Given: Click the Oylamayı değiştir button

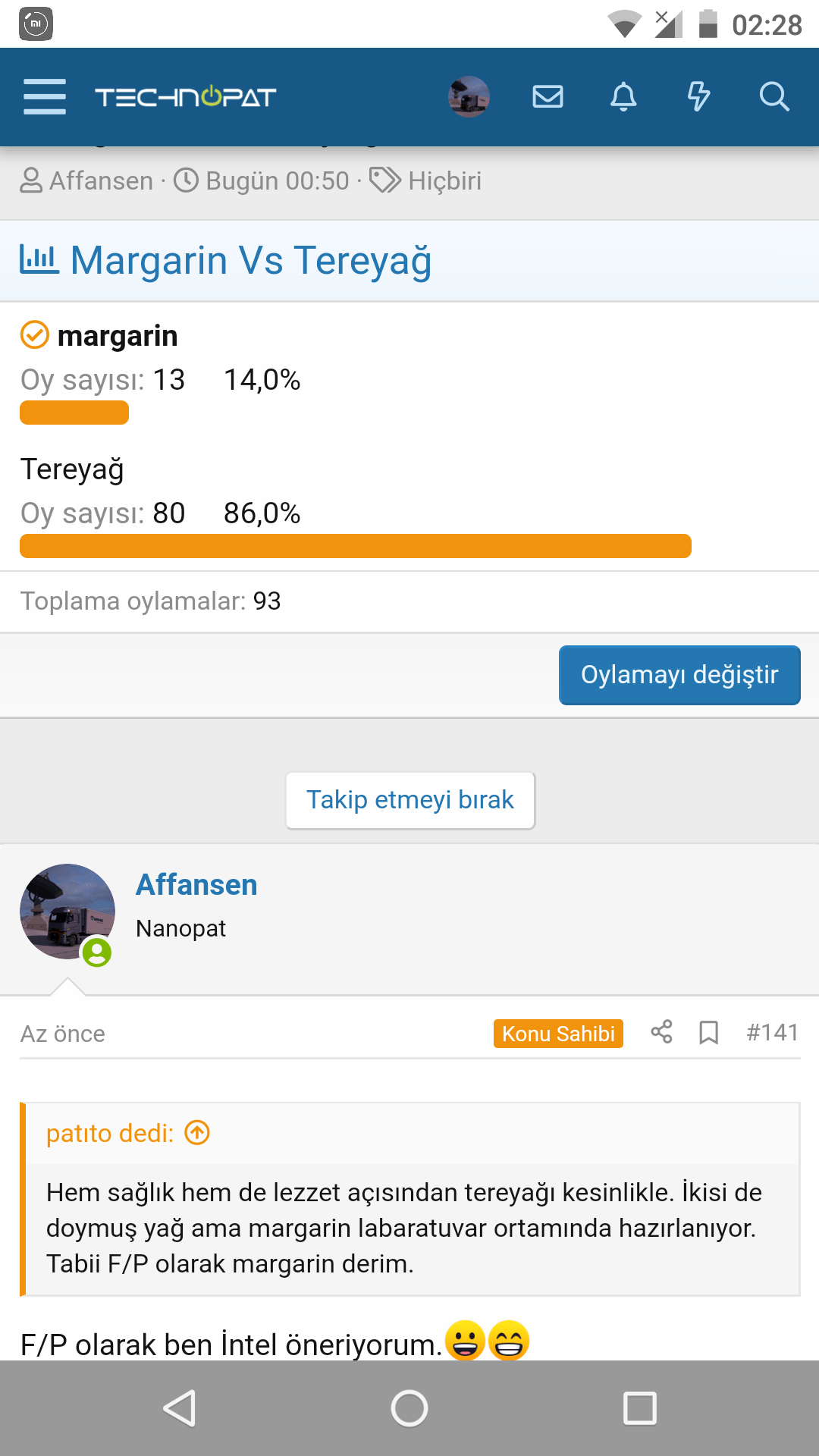Looking at the screenshot, I should (679, 675).
